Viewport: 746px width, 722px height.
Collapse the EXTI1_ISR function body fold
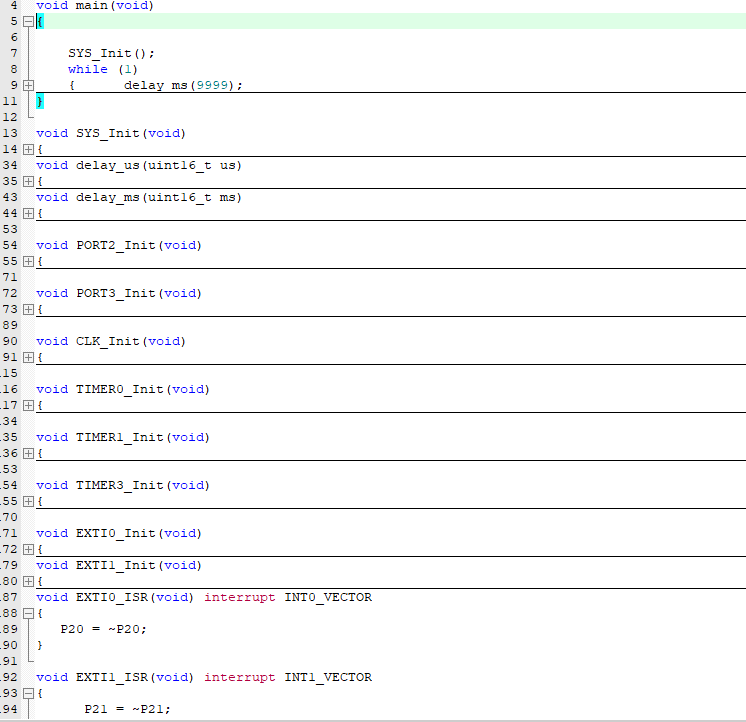pyautogui.click(x=29, y=693)
